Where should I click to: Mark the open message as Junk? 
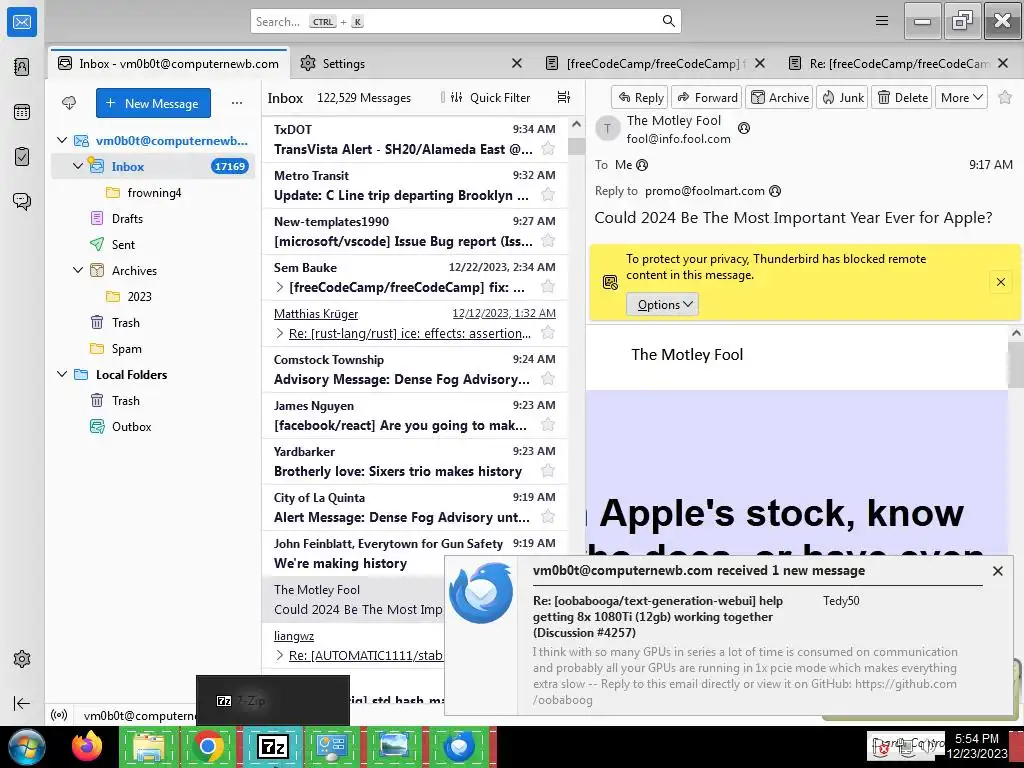(842, 97)
